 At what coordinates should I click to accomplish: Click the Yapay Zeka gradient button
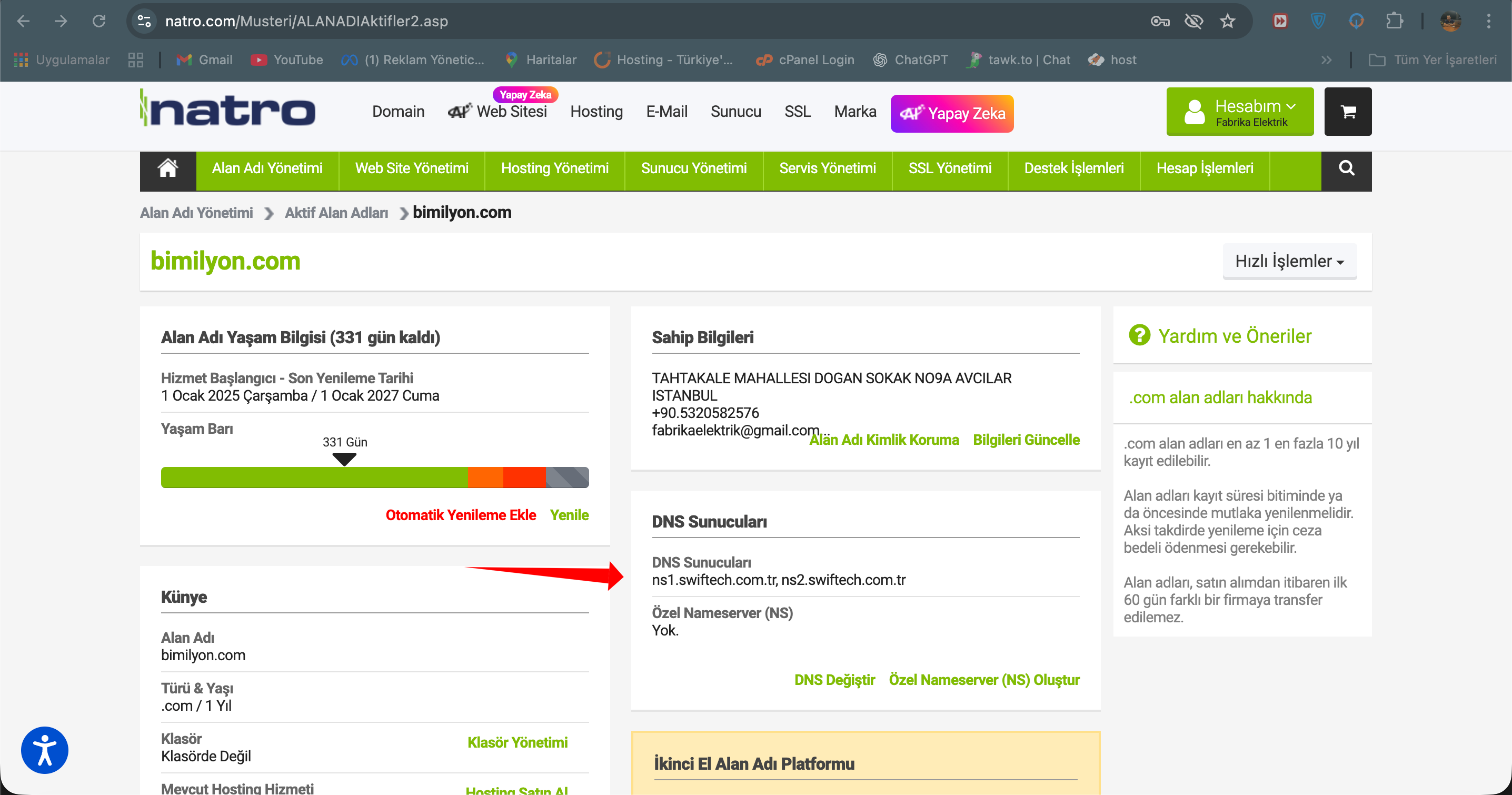tap(952, 113)
